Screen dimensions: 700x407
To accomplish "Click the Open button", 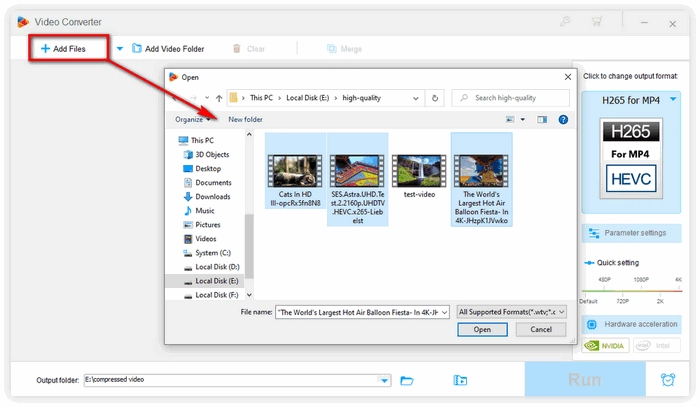I will (482, 329).
